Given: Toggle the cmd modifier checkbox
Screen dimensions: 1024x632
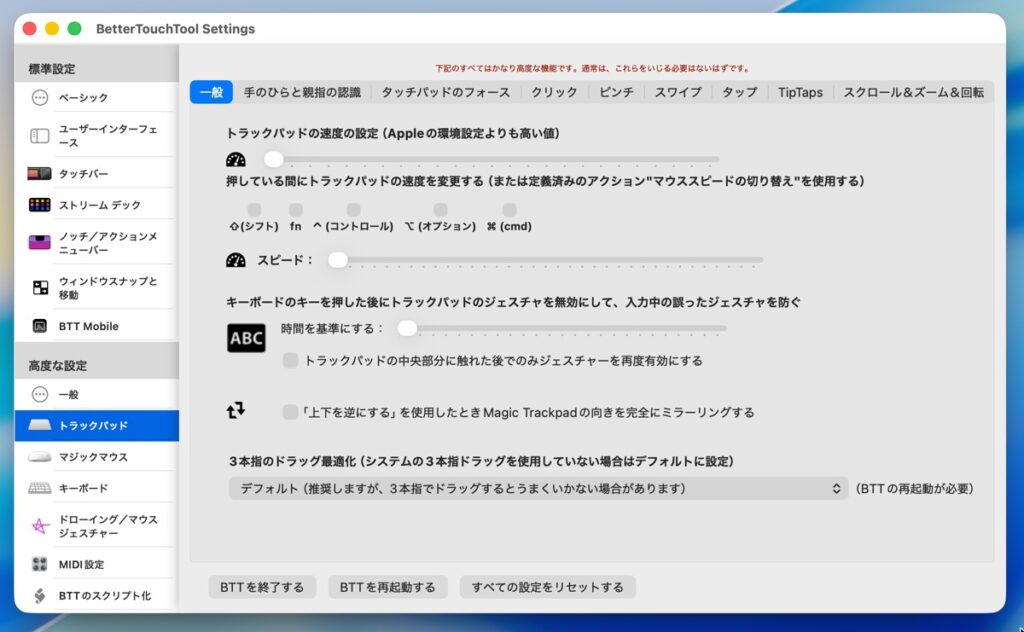Looking at the screenshot, I should 509,210.
